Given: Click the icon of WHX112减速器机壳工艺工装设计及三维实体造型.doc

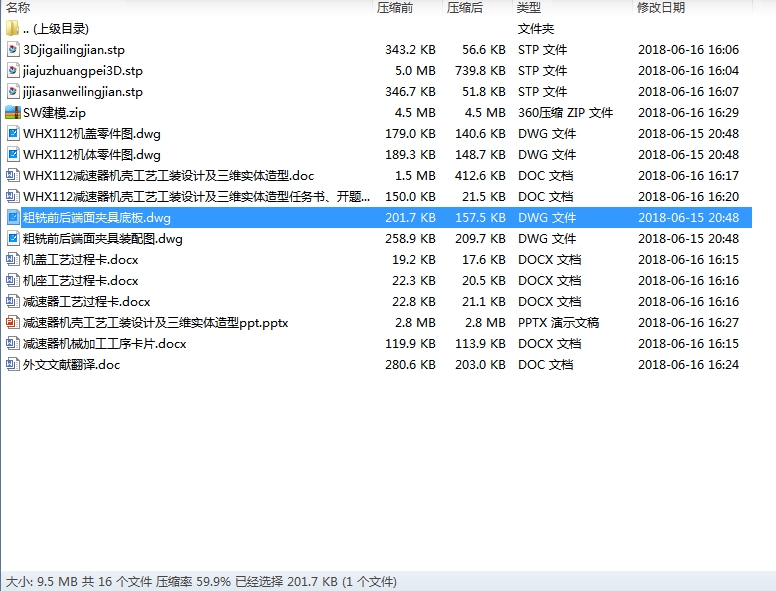Looking at the screenshot, I should tap(12, 176).
